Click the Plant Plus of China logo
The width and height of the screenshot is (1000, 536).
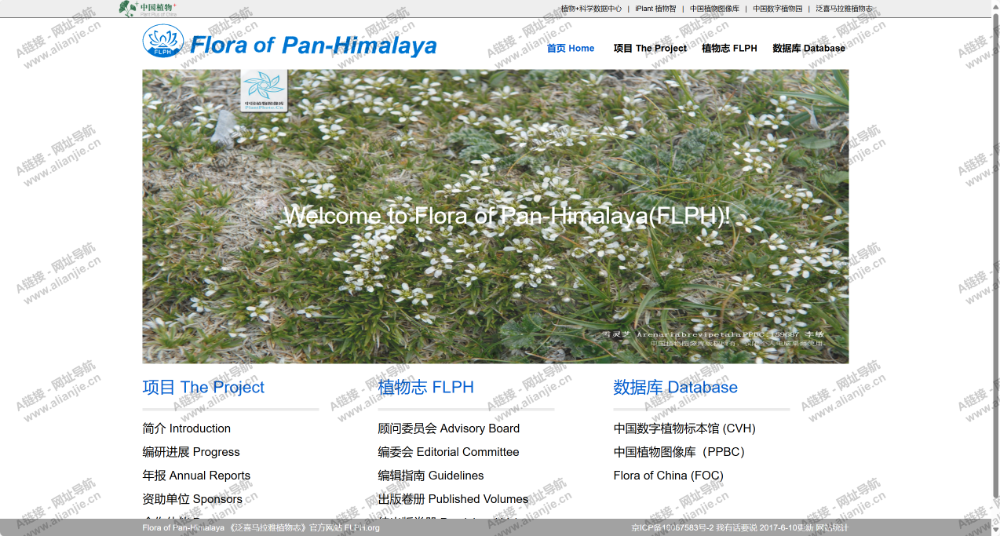coord(147,8)
